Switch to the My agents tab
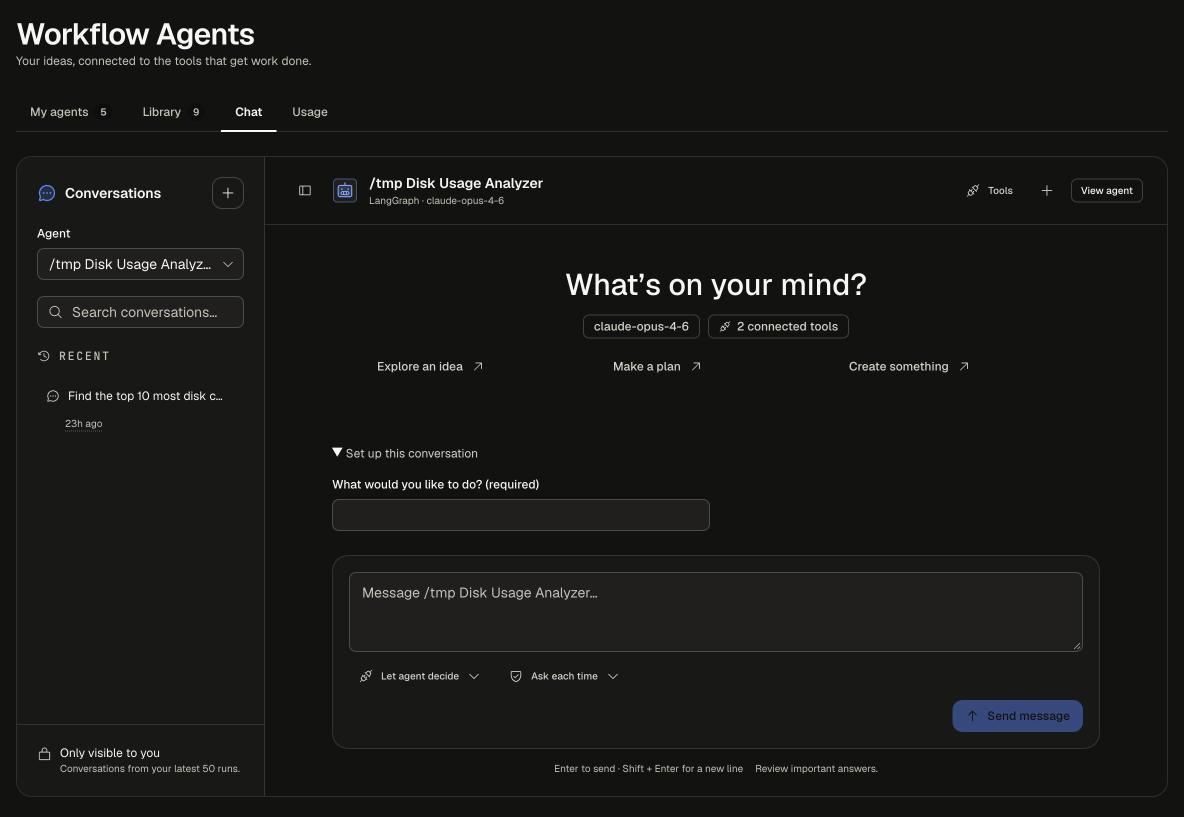This screenshot has width=1184, height=817. click(69, 112)
